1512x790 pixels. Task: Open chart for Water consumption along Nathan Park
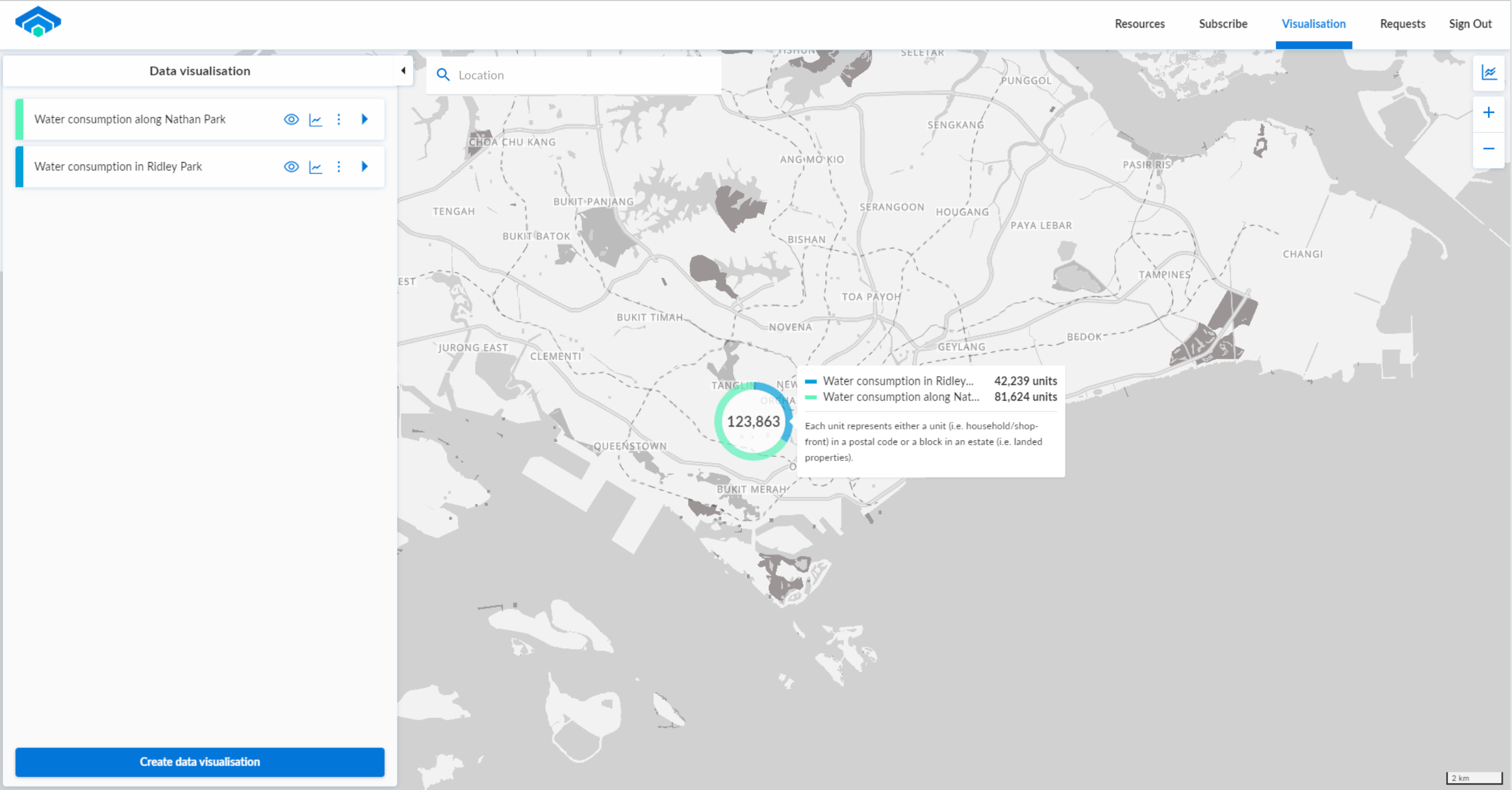point(316,119)
